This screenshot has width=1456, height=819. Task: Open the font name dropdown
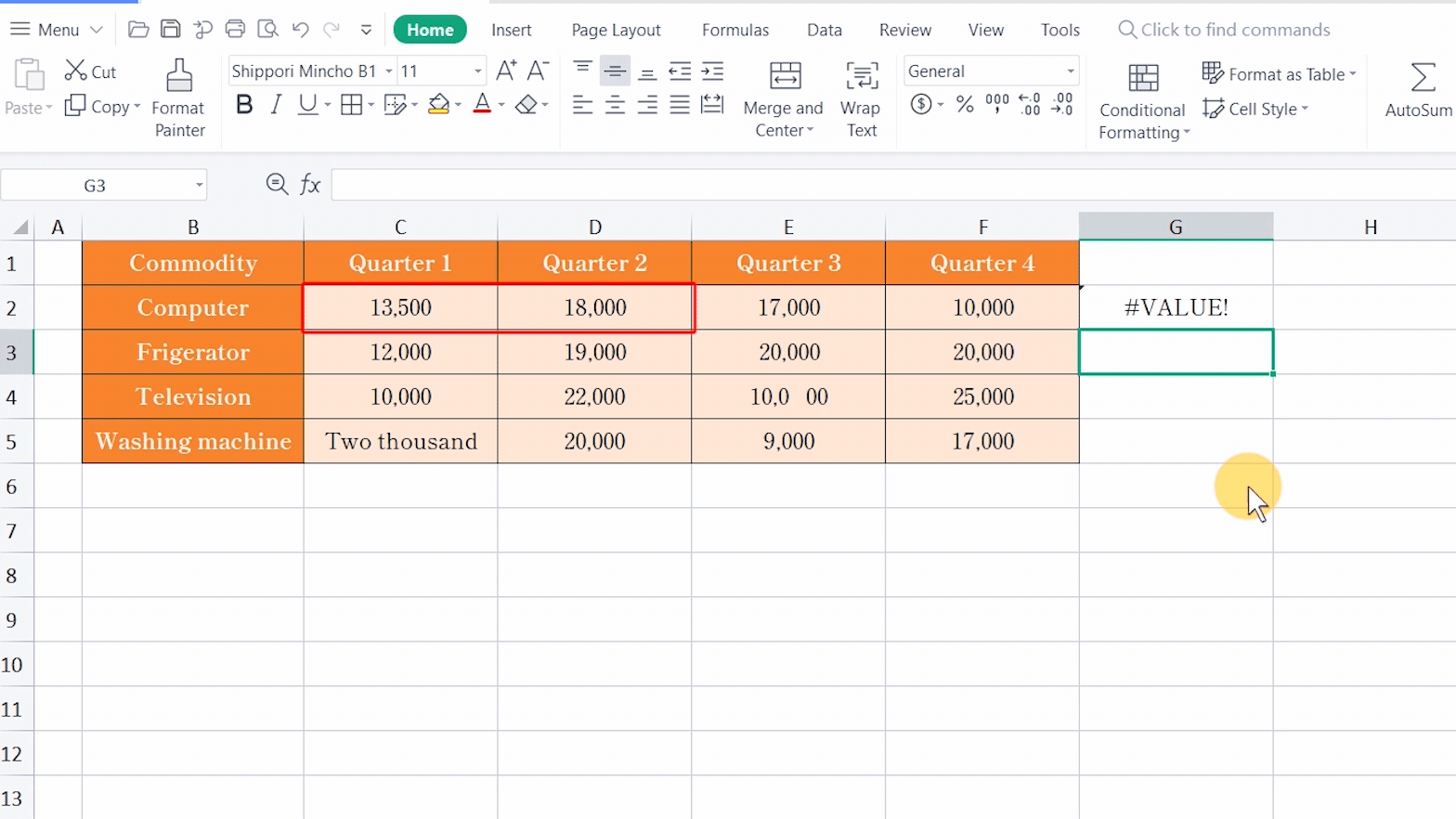(389, 71)
